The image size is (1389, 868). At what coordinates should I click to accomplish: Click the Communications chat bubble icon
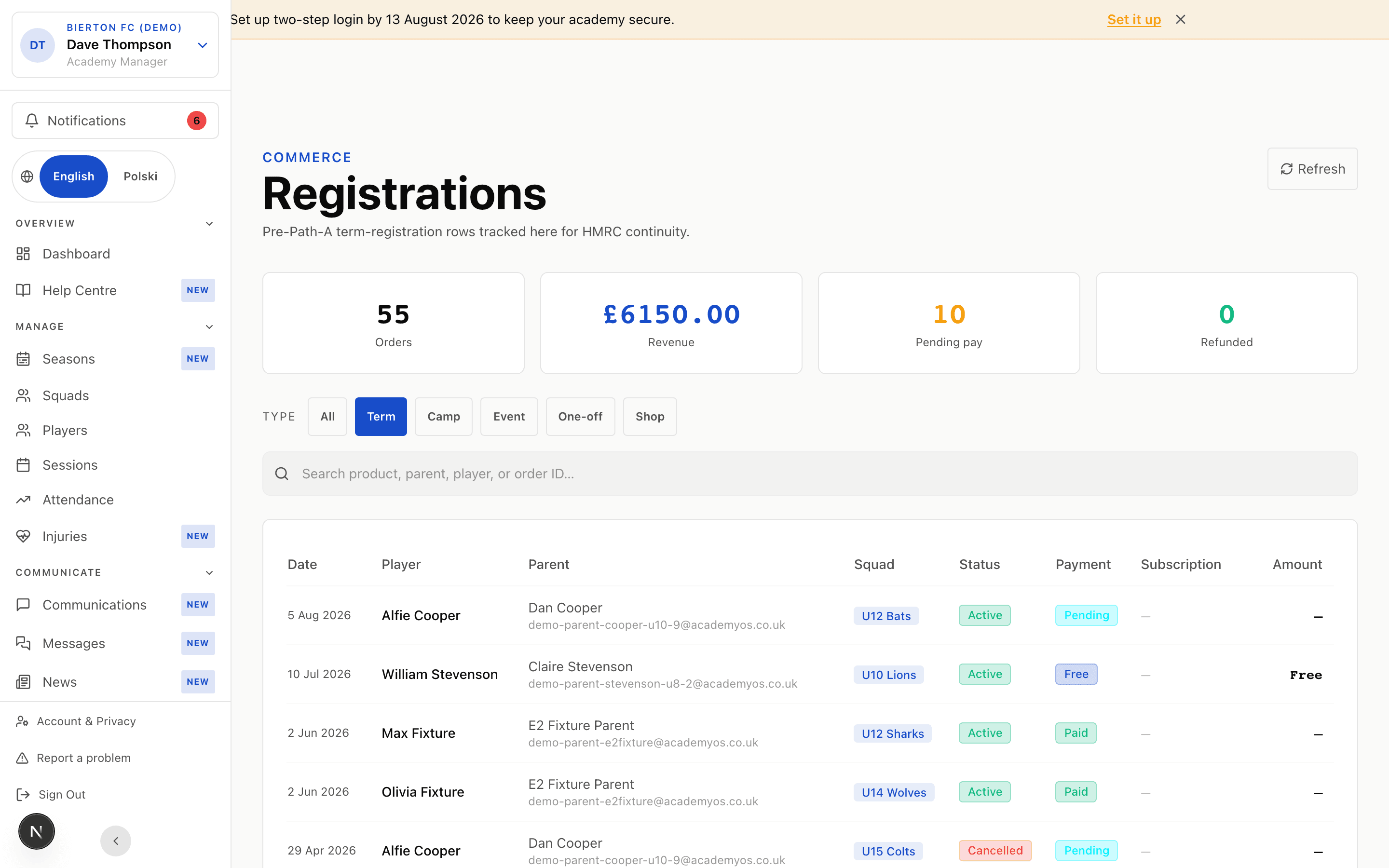click(23, 605)
